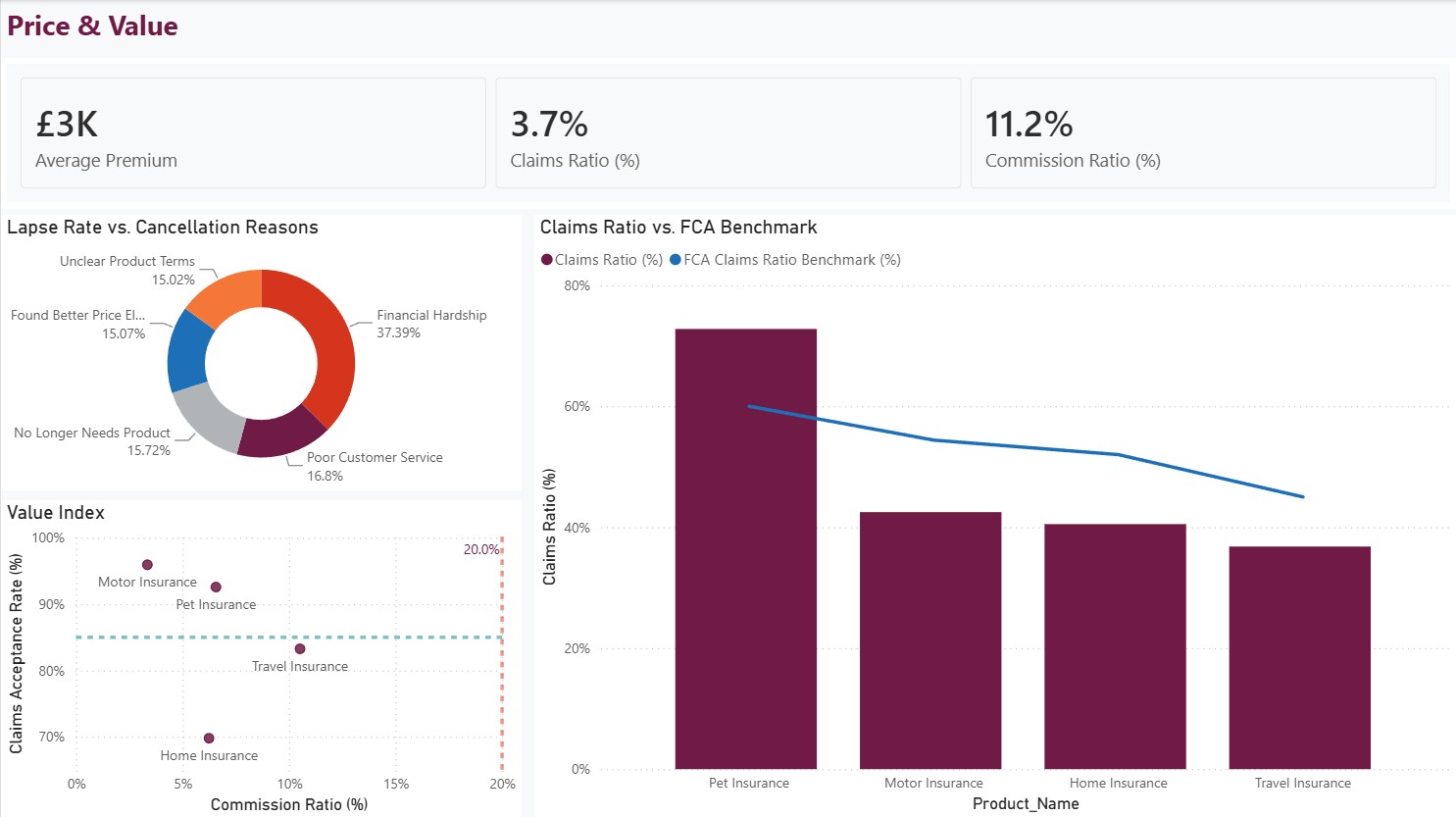Select the 3.7% Claims Ratio card
This screenshot has width=1456, height=817.
pos(728,133)
